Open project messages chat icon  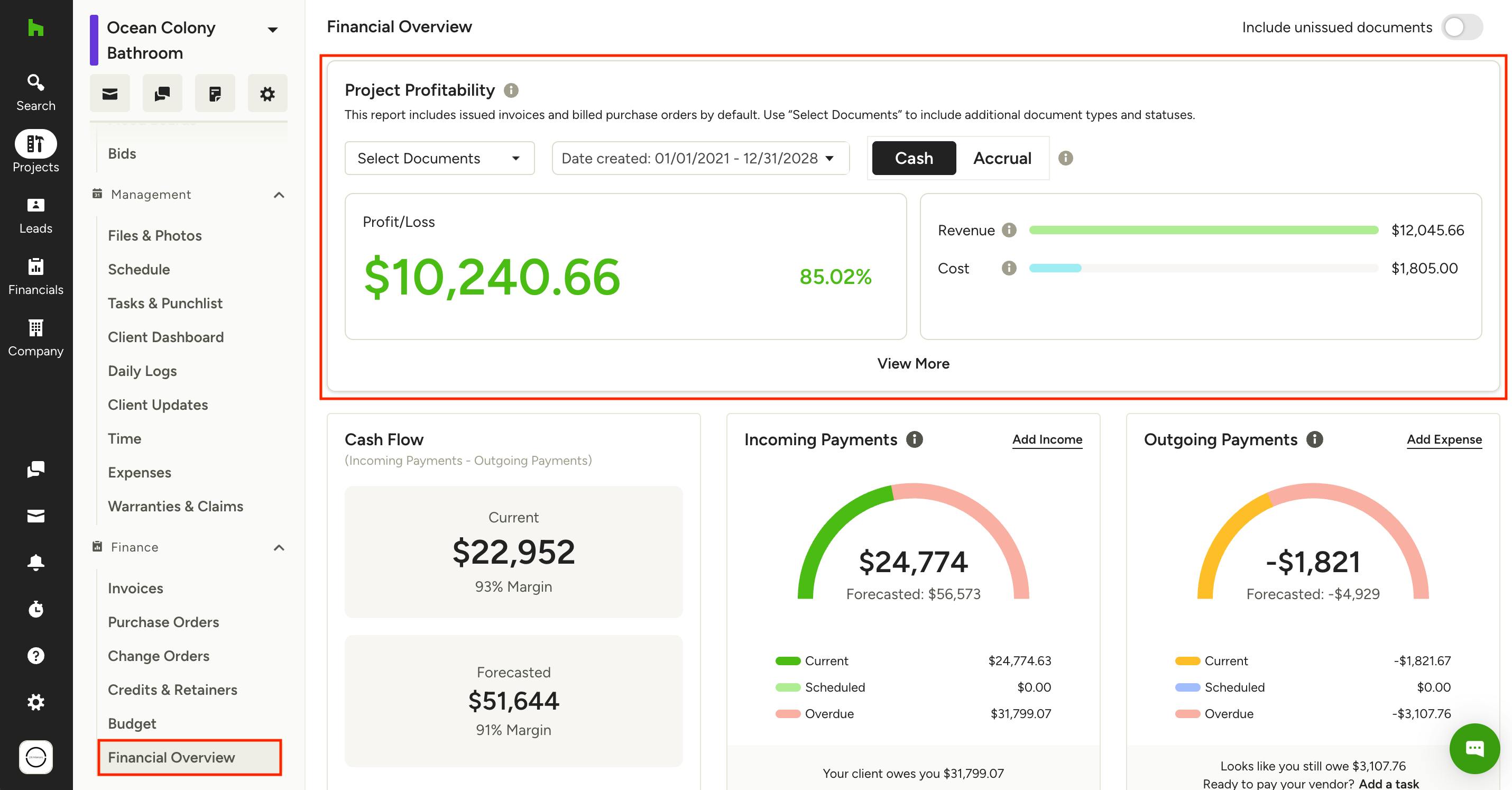click(162, 93)
